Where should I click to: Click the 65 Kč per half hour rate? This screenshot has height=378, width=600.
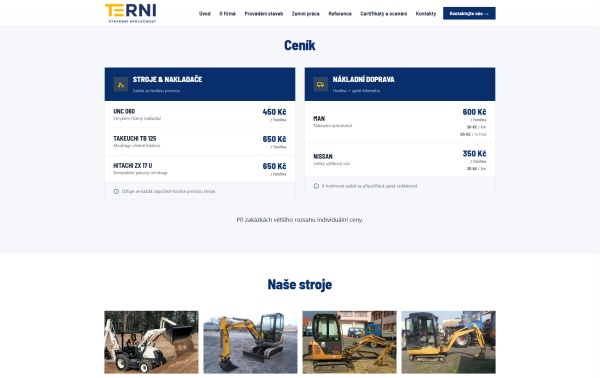(473, 134)
